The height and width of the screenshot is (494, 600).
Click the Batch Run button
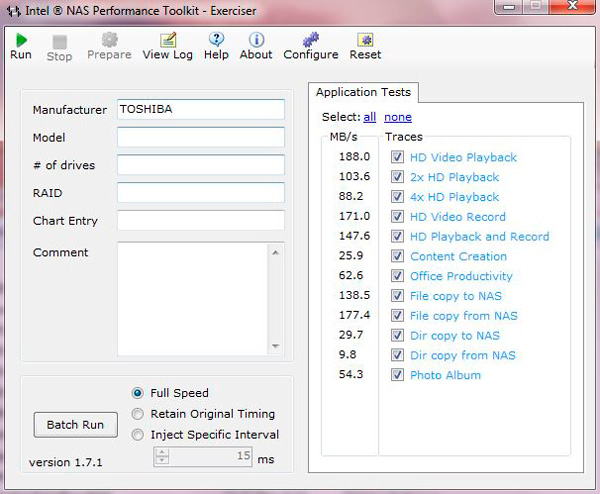(x=75, y=425)
